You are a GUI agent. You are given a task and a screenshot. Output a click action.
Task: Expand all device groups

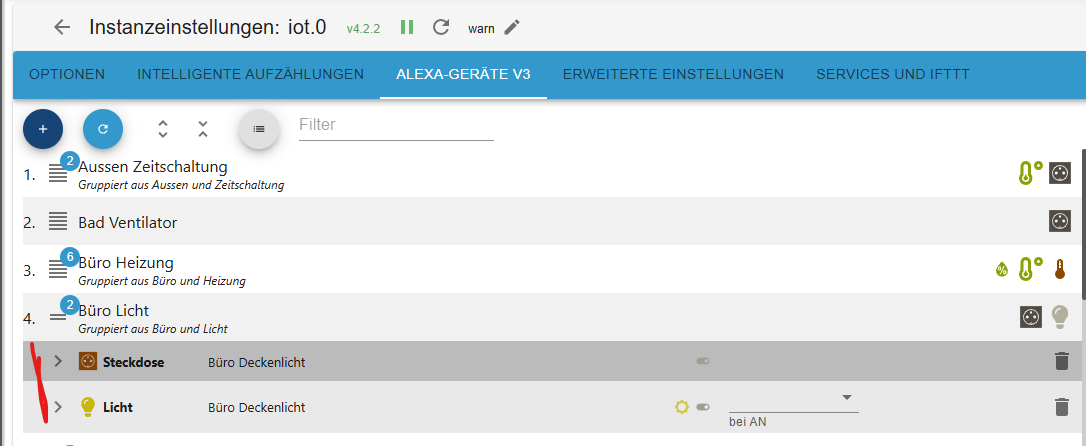163,128
